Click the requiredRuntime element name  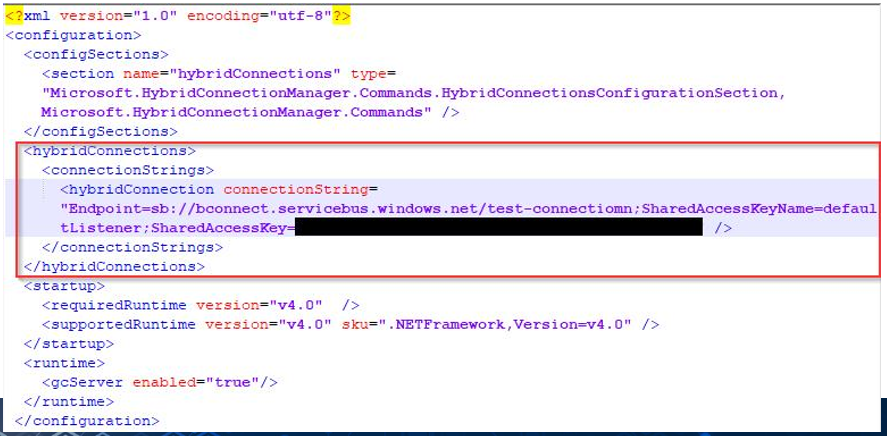118,305
